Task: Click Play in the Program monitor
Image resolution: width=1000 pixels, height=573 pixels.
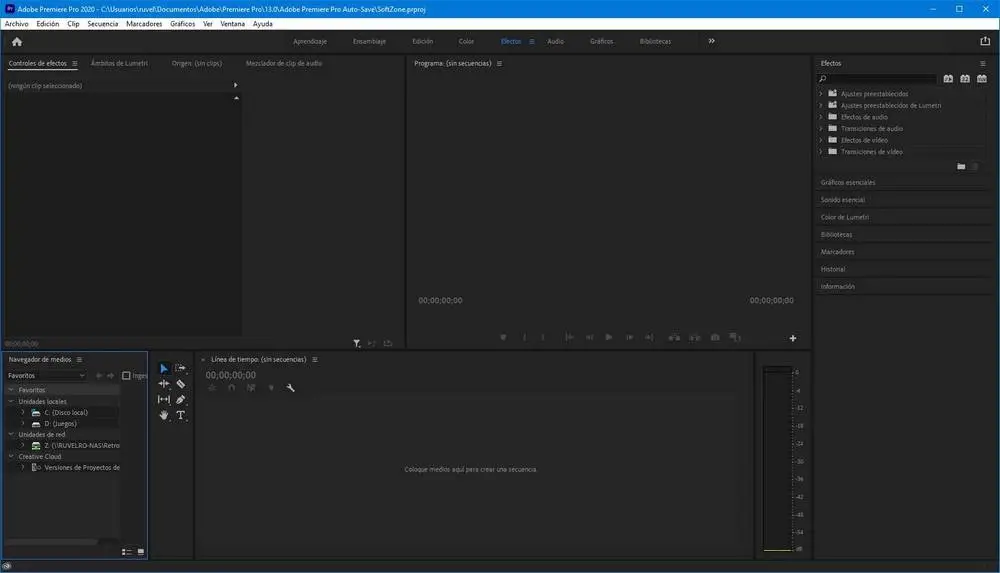Action: click(x=609, y=337)
